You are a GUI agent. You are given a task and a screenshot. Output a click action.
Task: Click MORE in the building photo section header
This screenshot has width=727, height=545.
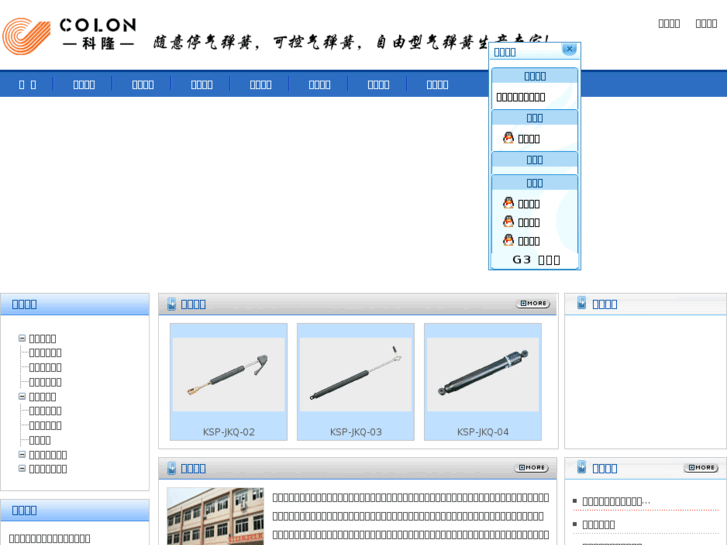[x=532, y=468]
